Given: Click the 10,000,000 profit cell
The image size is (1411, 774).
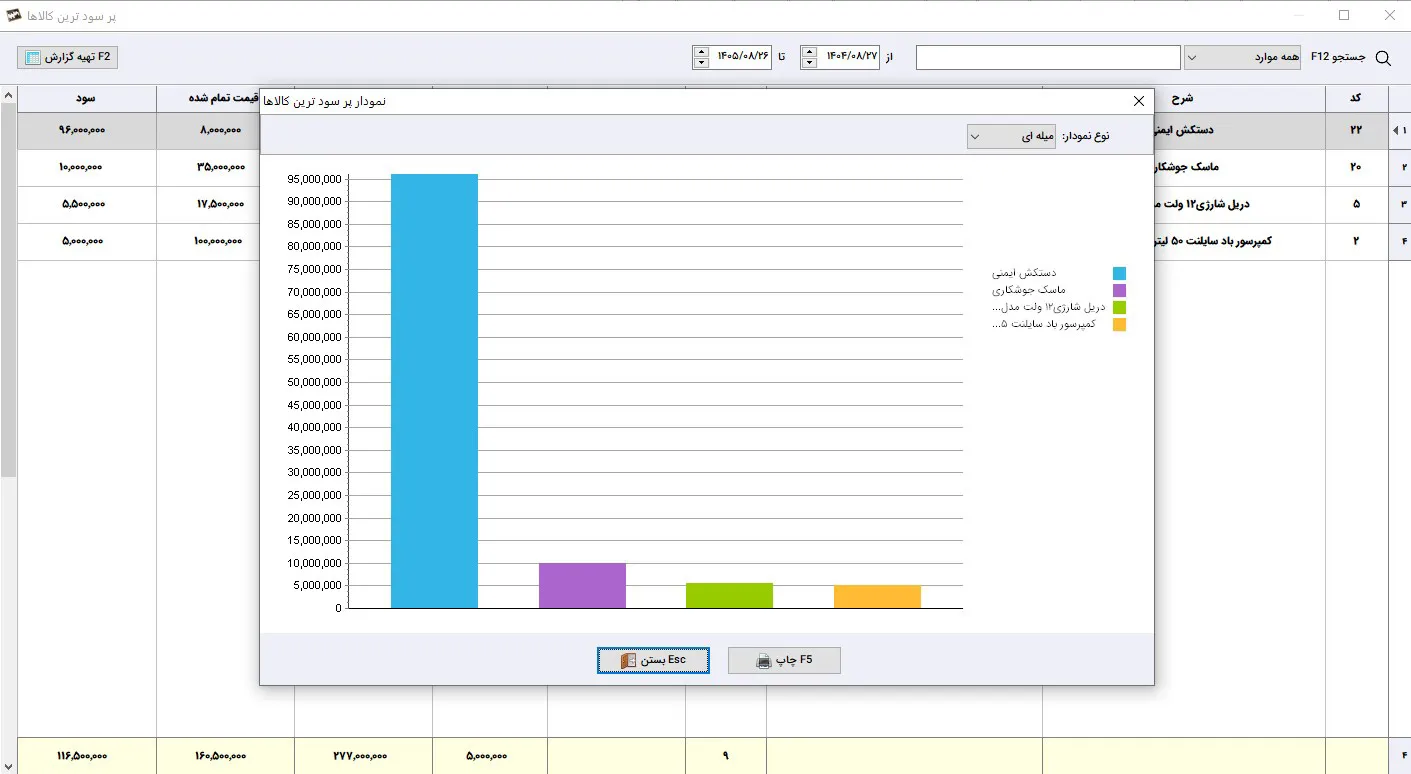Looking at the screenshot, I should [x=87, y=167].
